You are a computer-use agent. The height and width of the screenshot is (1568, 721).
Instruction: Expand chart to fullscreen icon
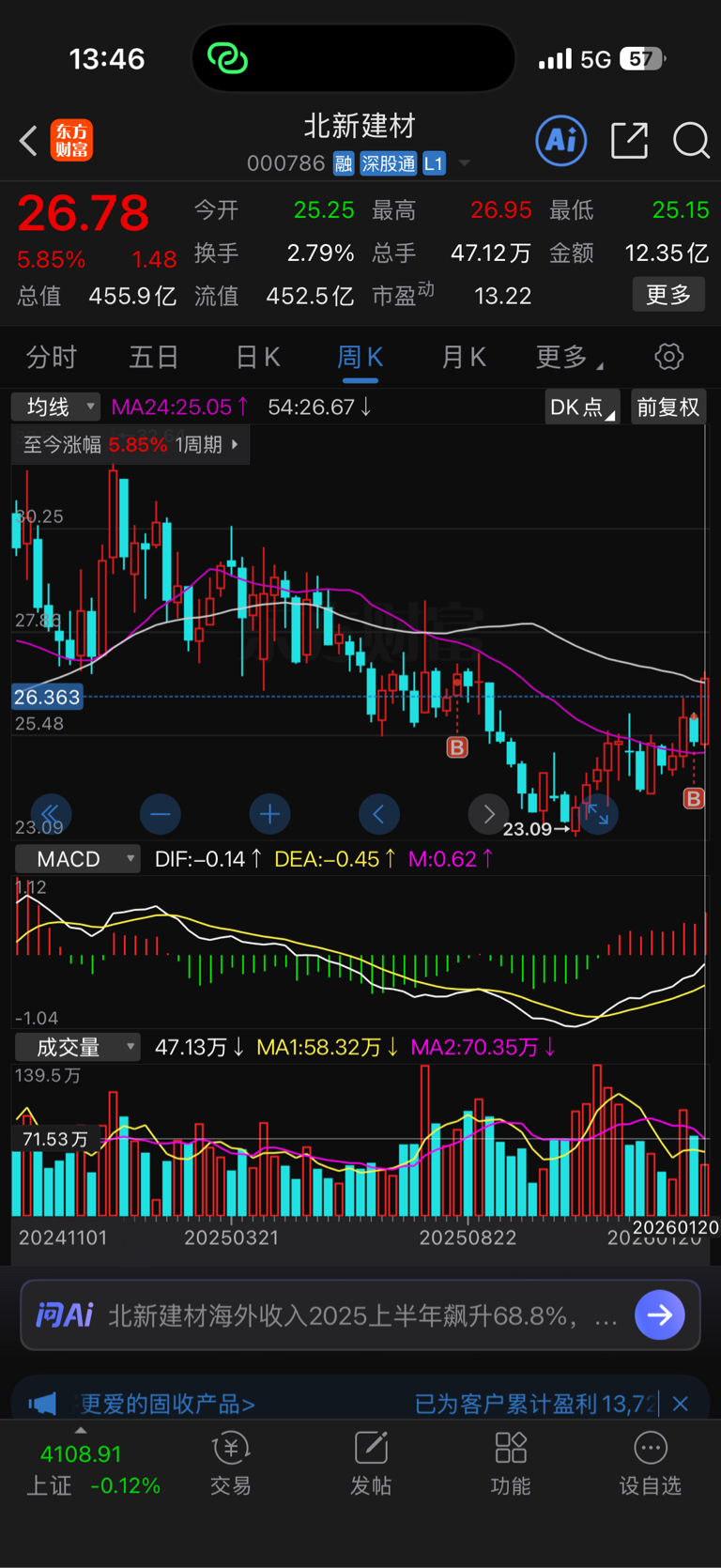pos(597,814)
